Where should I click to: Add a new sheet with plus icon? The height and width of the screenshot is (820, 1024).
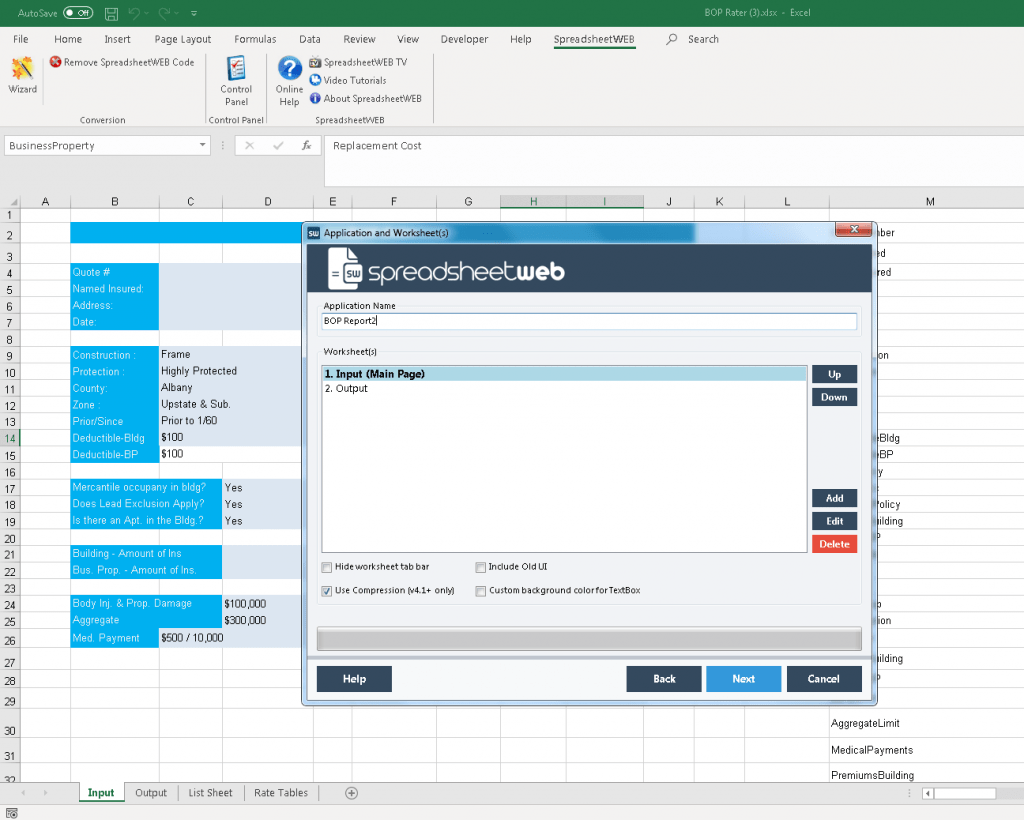coord(351,793)
